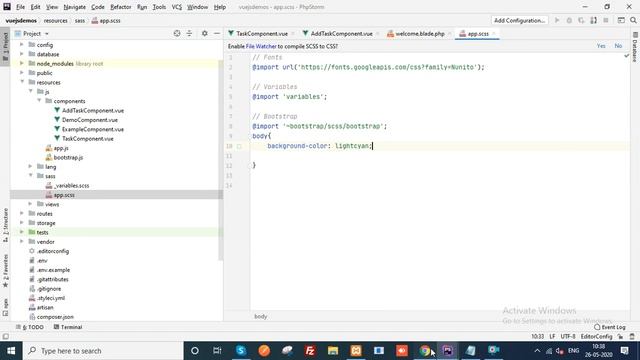Open the Terminal tool window
Image resolution: width=640 pixels, height=360 pixels.
[68, 327]
